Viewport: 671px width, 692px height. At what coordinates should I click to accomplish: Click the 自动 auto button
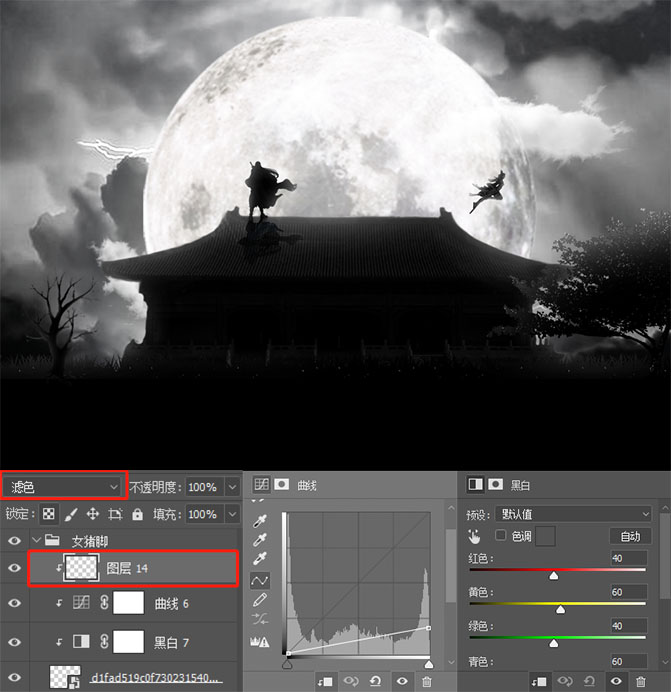(x=630, y=536)
